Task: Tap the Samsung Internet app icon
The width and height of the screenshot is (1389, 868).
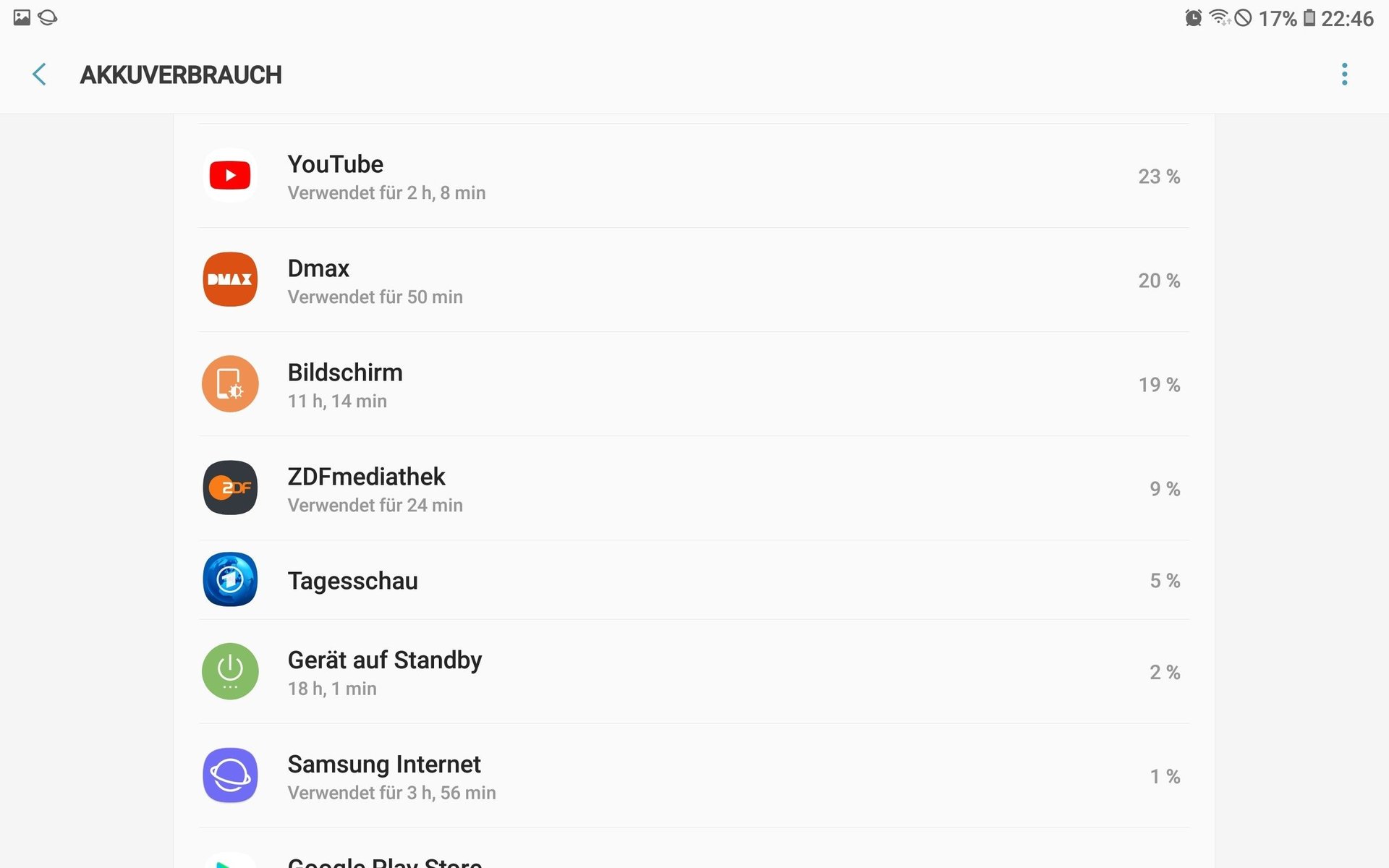Action: point(230,775)
